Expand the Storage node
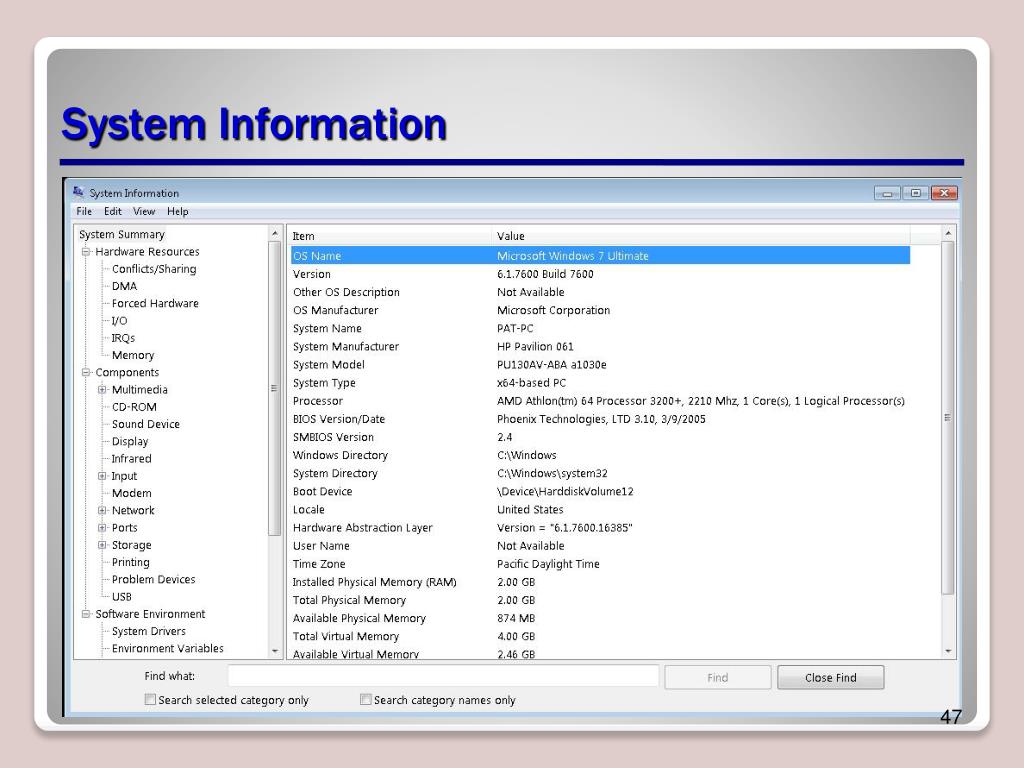 click(x=102, y=545)
